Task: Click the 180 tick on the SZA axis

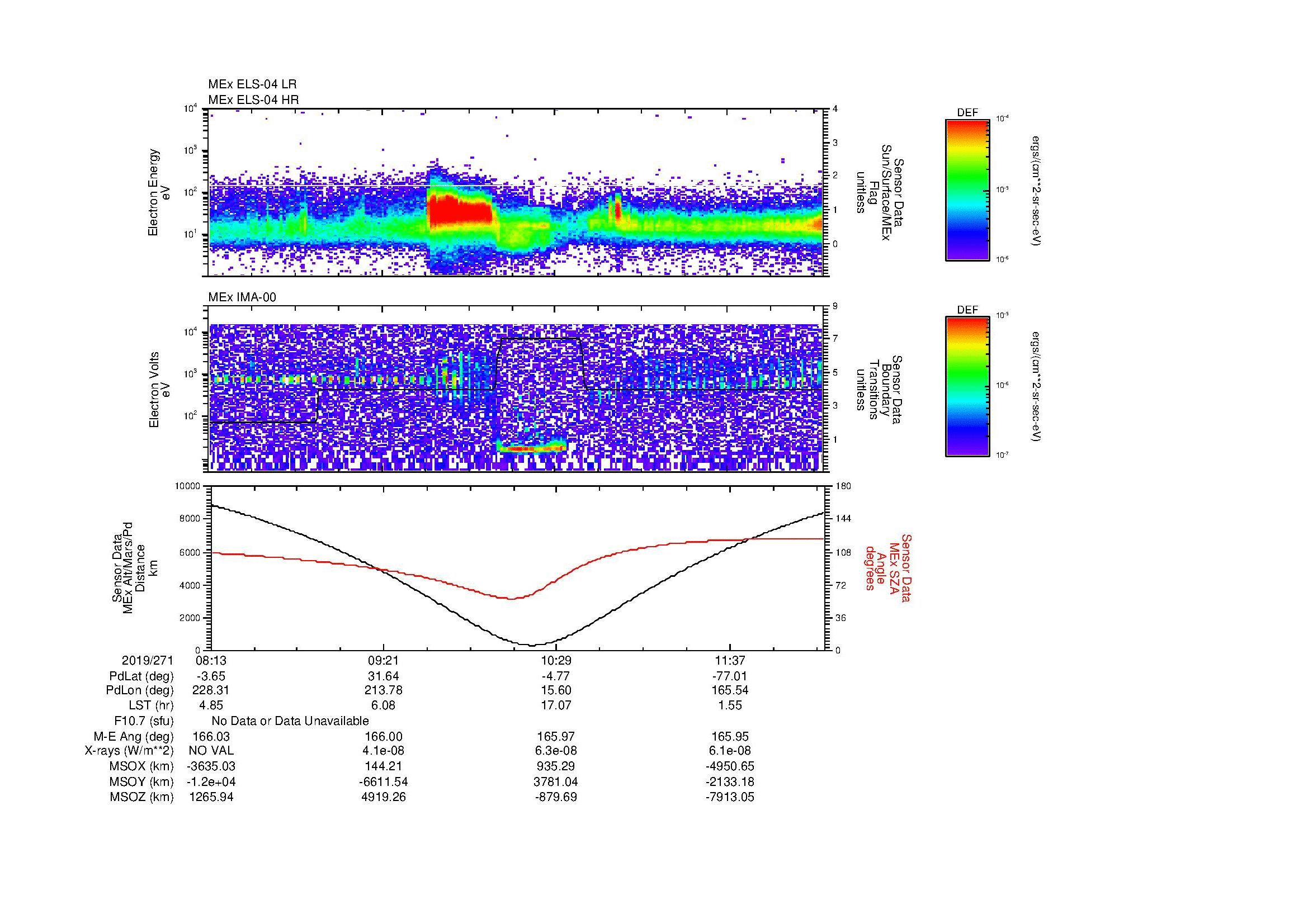Action: (x=842, y=486)
